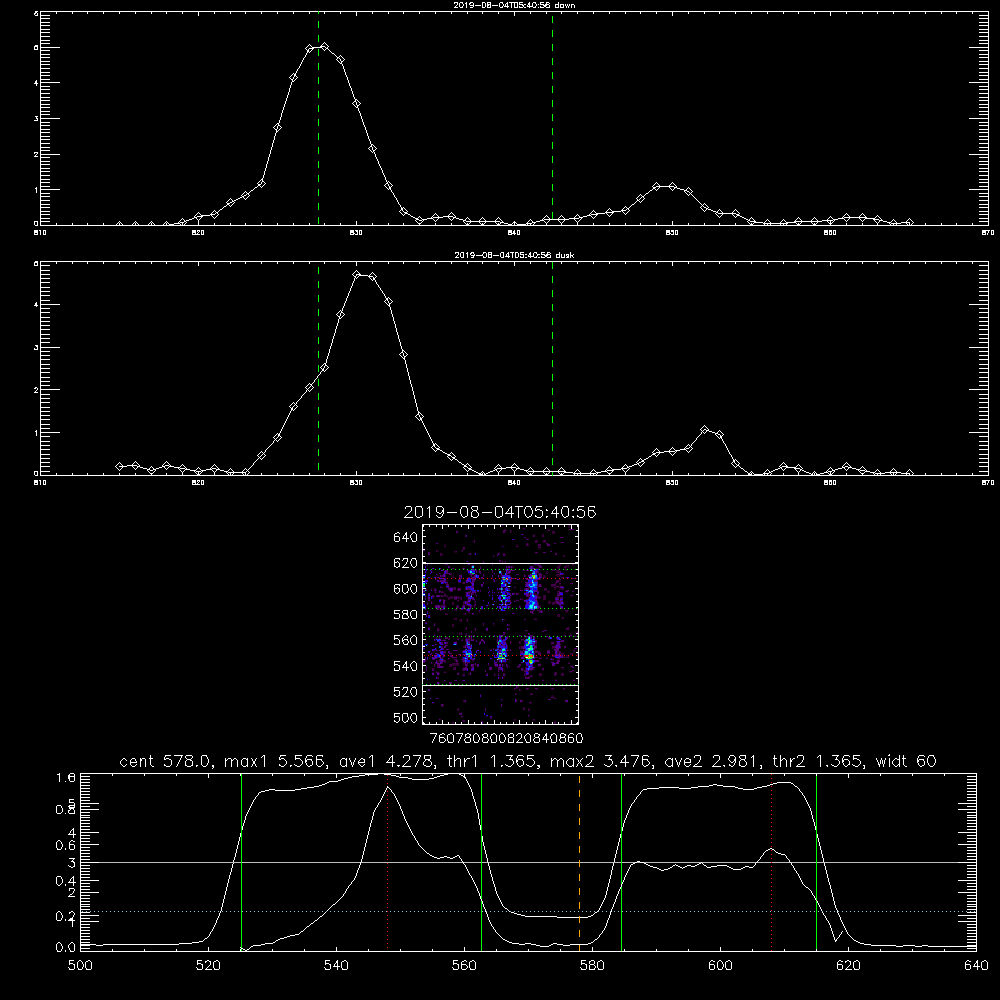This screenshot has height=1000, width=1000.
Task: Click the 620 x-axis label of the bottom plot
Action: pos(848,966)
